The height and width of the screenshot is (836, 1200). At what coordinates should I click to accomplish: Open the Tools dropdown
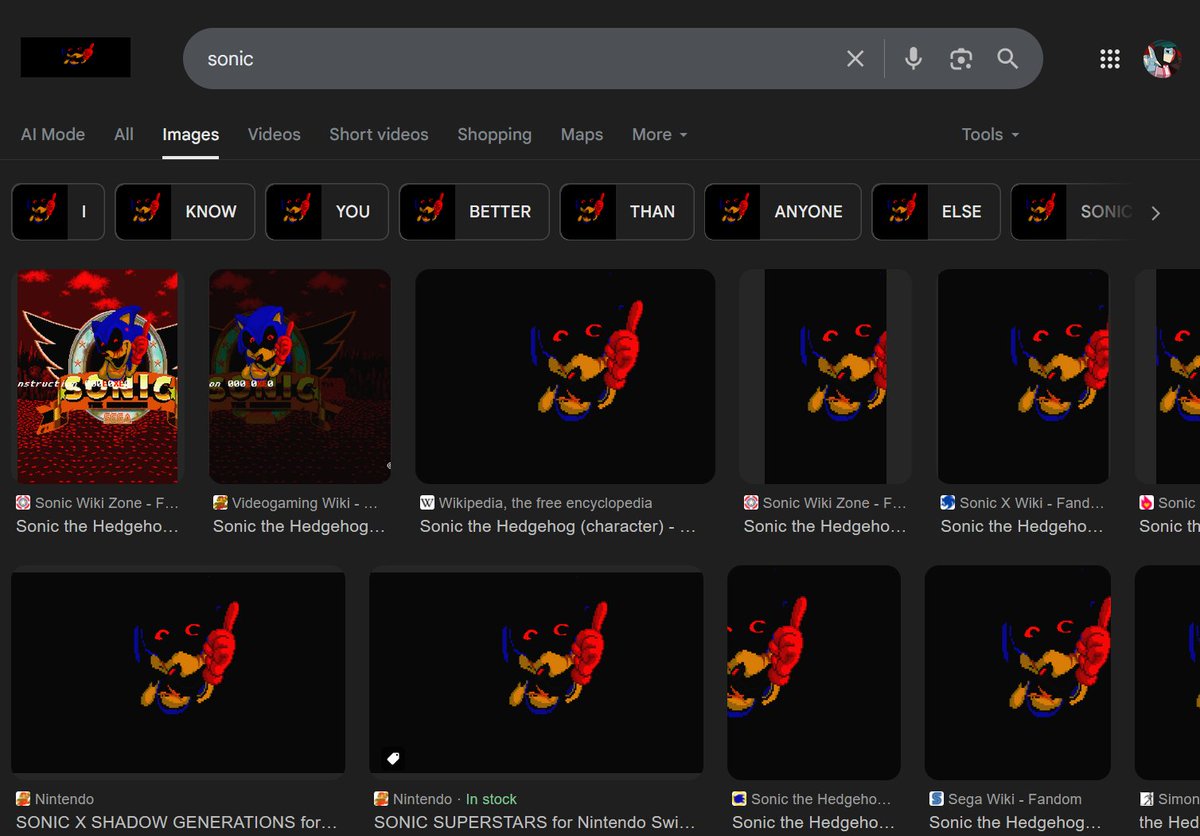click(x=990, y=134)
